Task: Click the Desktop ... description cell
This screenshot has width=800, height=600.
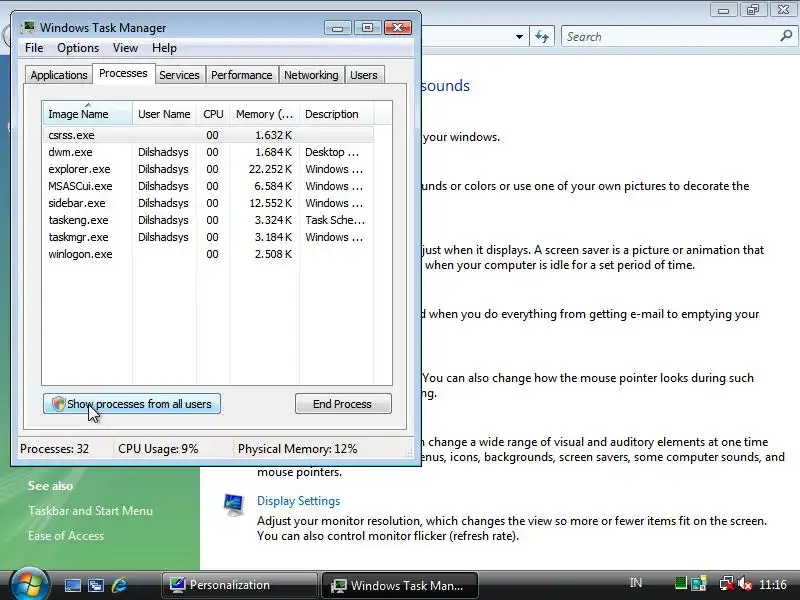Action: [x=332, y=152]
